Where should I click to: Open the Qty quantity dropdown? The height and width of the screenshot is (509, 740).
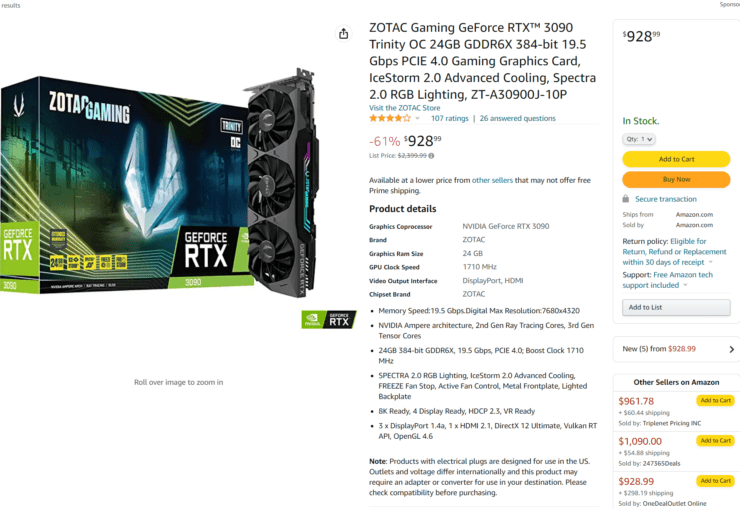pyautogui.click(x=639, y=139)
